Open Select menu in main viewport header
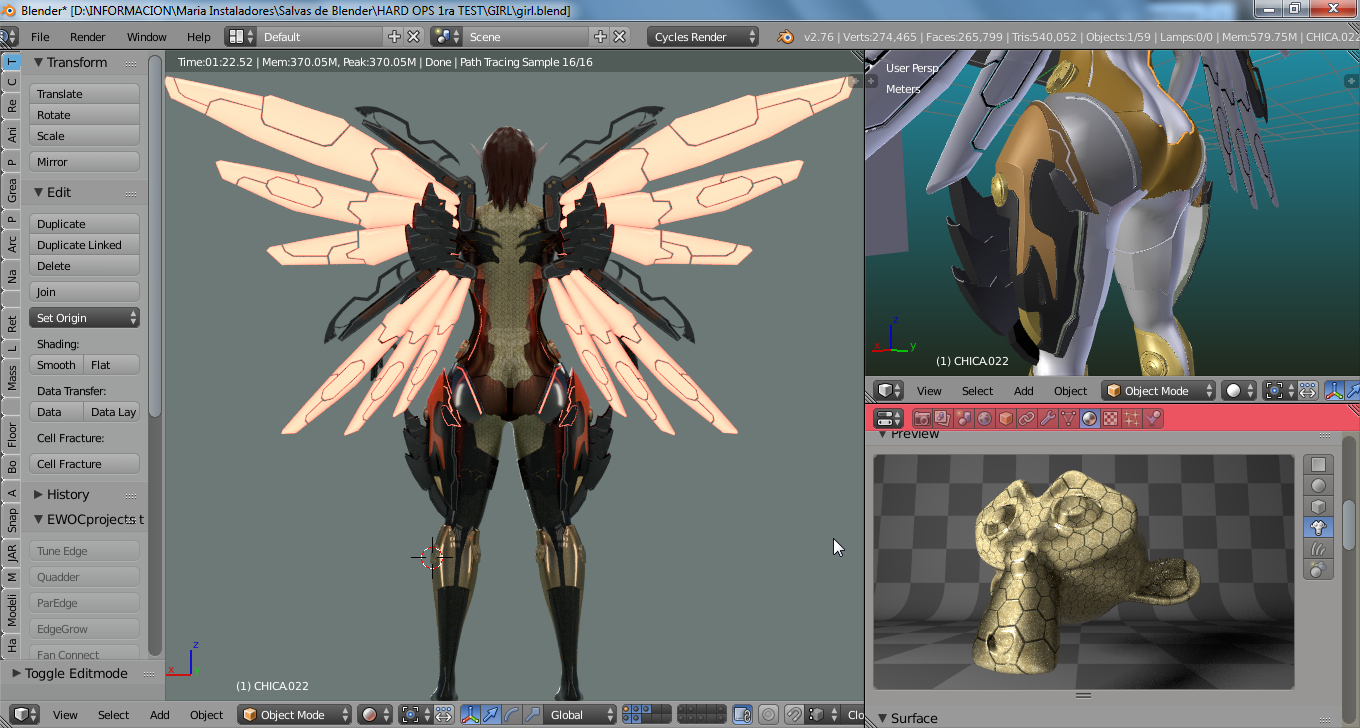1360x728 pixels. tap(114, 715)
